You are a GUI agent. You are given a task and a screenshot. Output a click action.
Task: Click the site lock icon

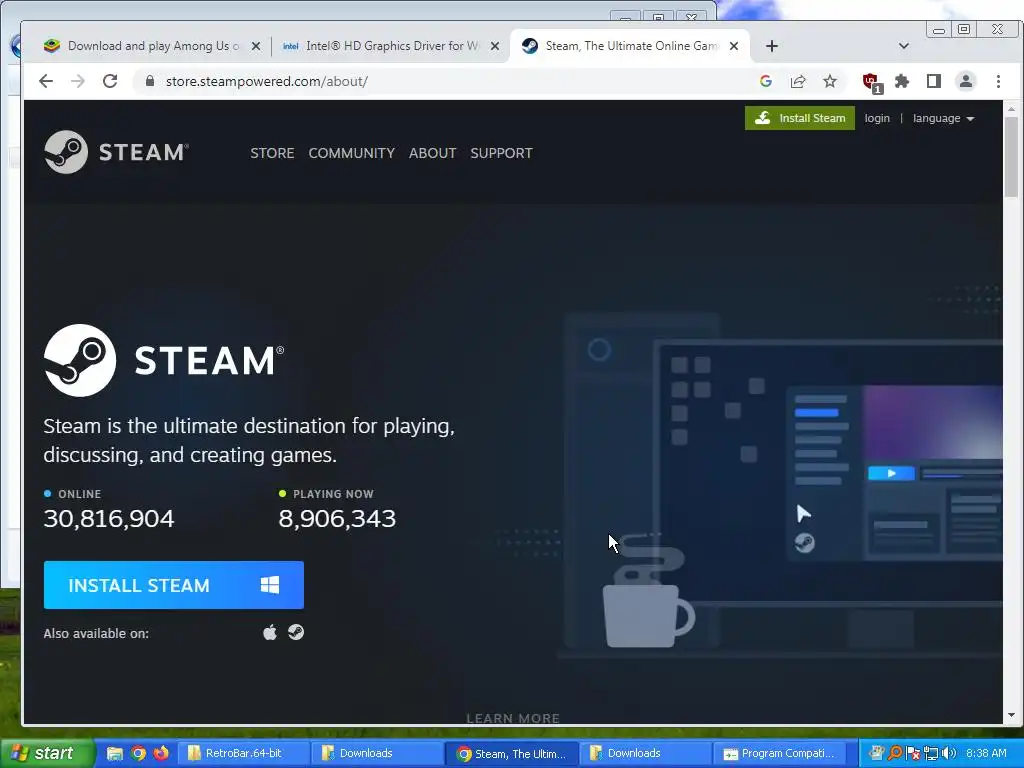(x=150, y=81)
